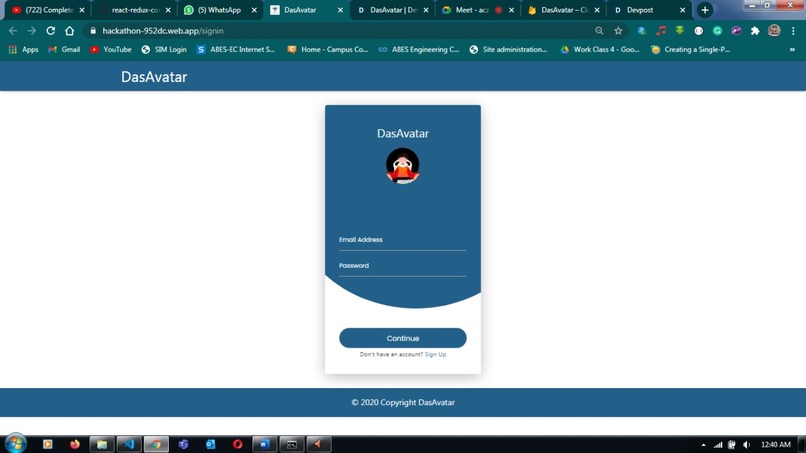
Task: Open Microsoft Teams from the taskbar
Action: coord(184,444)
